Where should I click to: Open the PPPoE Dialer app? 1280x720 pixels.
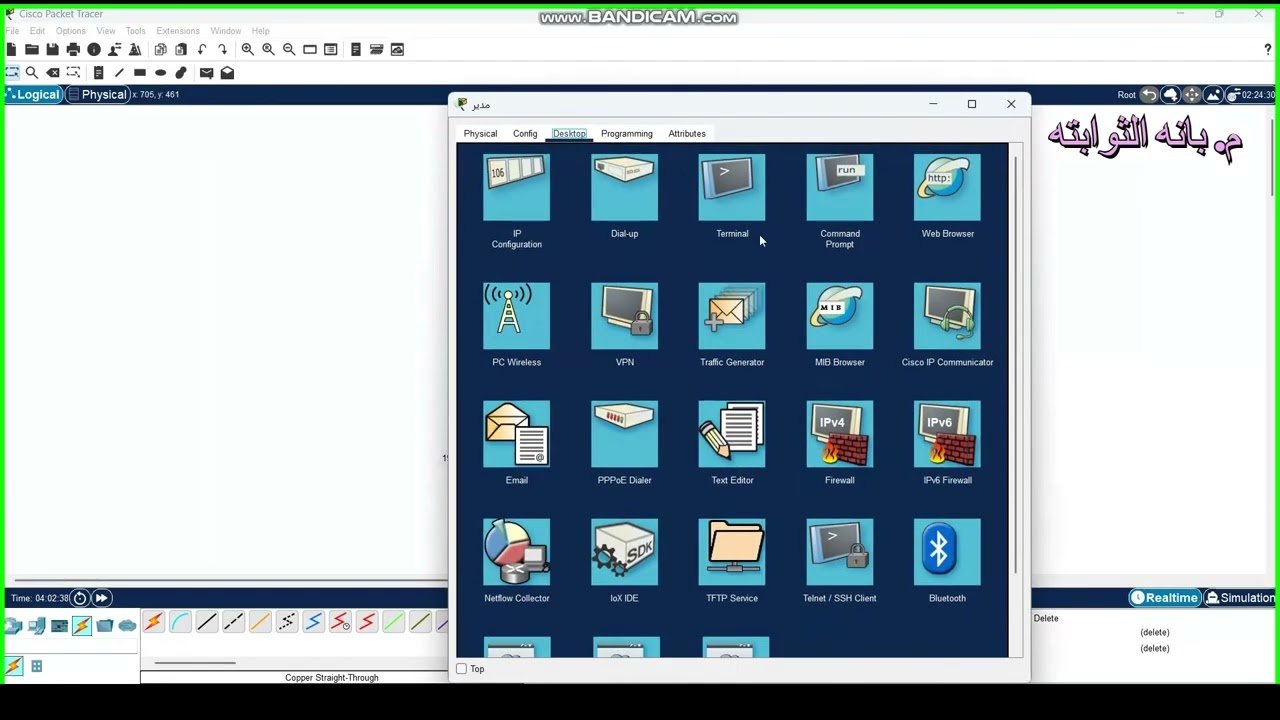click(624, 434)
